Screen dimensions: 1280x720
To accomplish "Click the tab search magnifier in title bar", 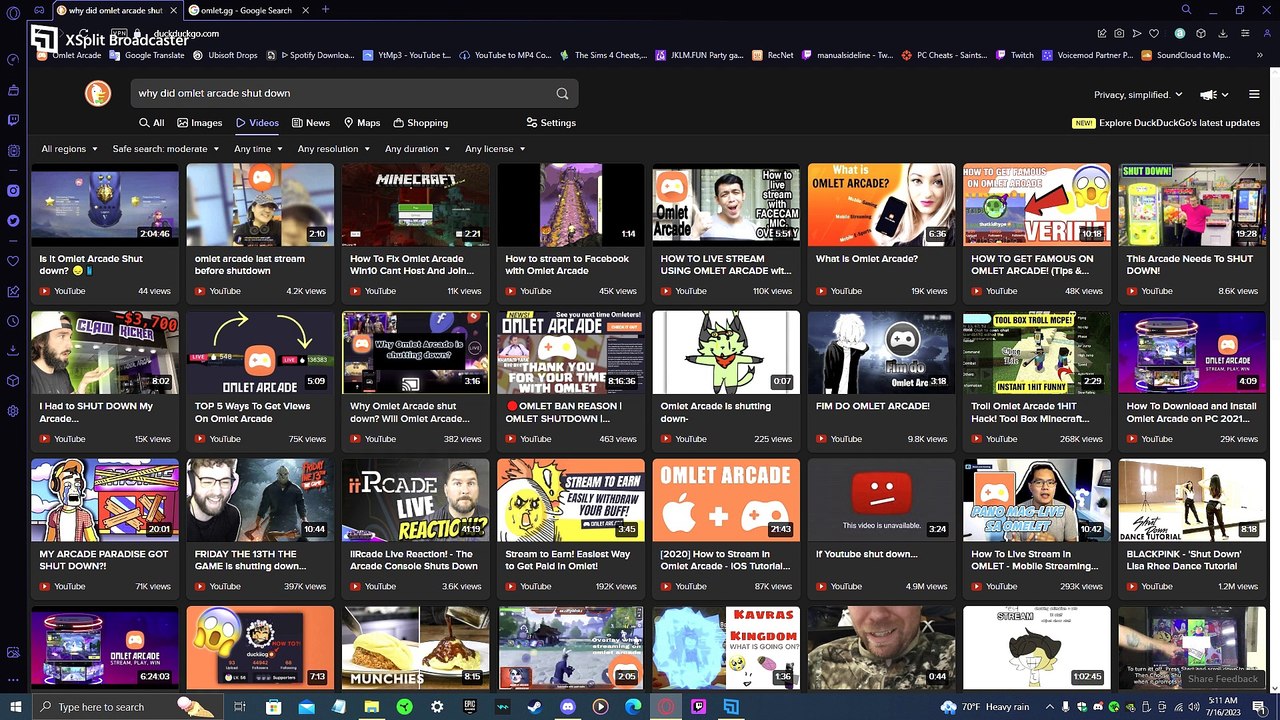I will click(x=1186, y=10).
